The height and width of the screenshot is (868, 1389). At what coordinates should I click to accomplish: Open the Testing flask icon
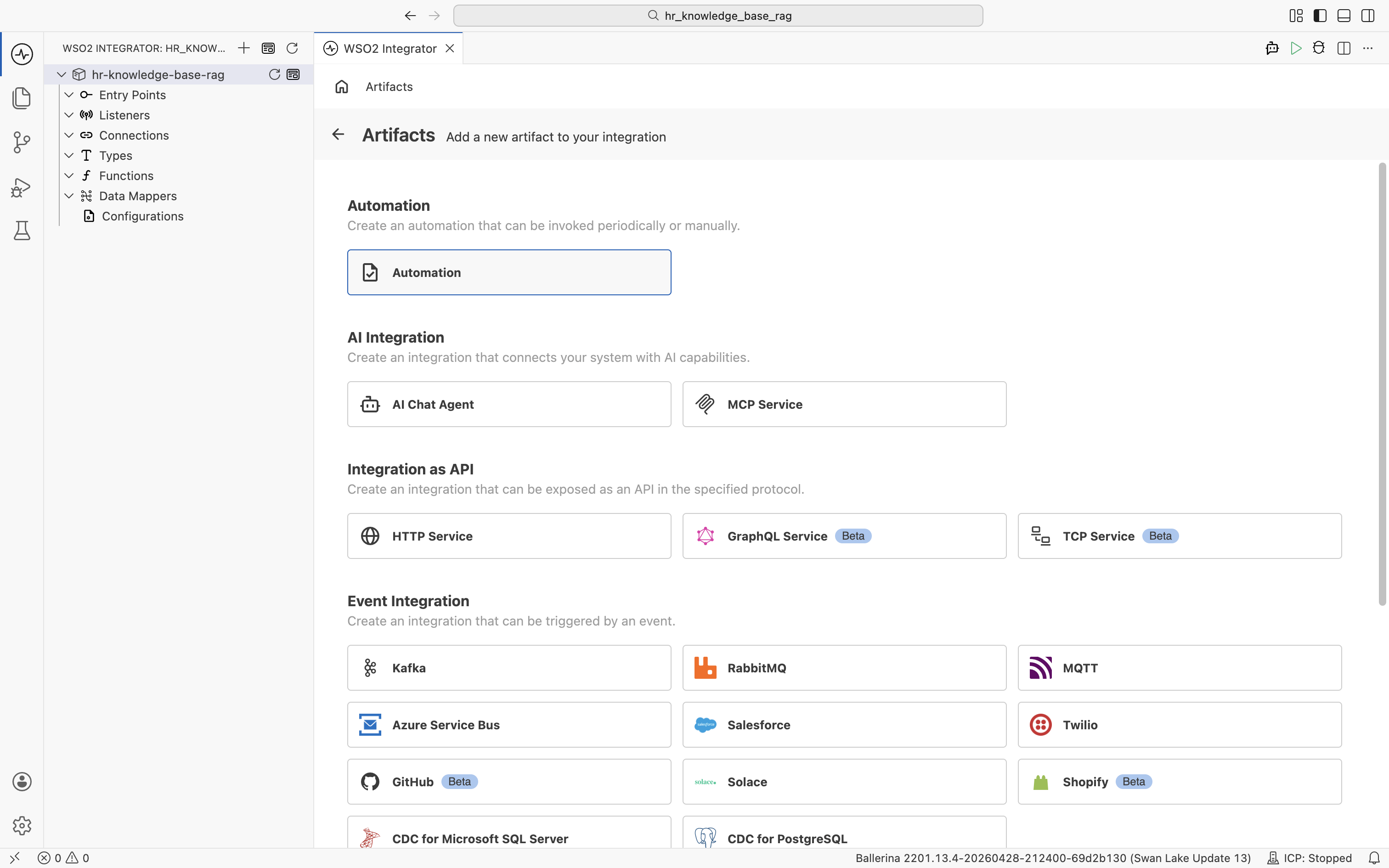click(22, 231)
